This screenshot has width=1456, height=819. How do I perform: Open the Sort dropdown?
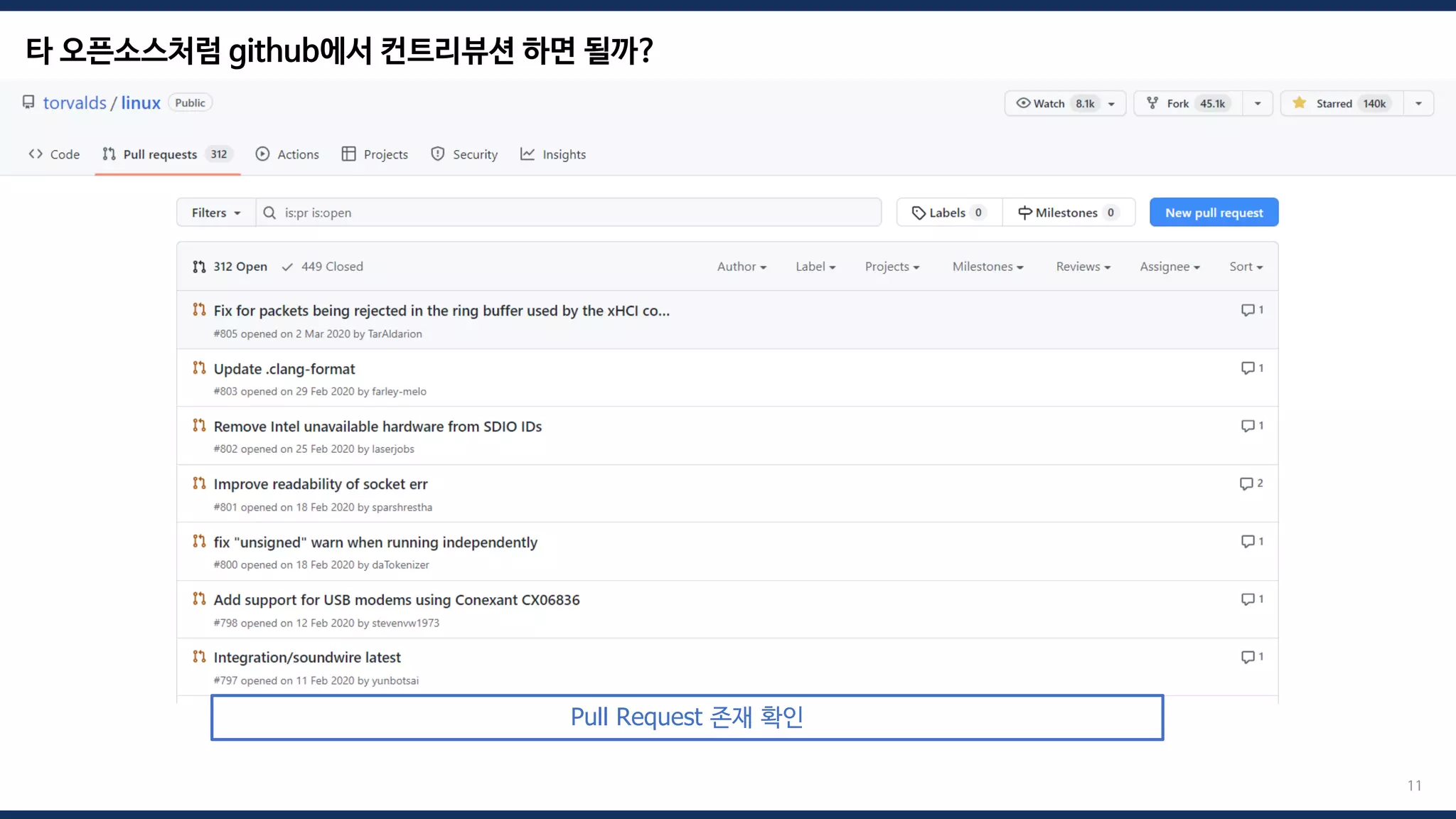(1246, 267)
